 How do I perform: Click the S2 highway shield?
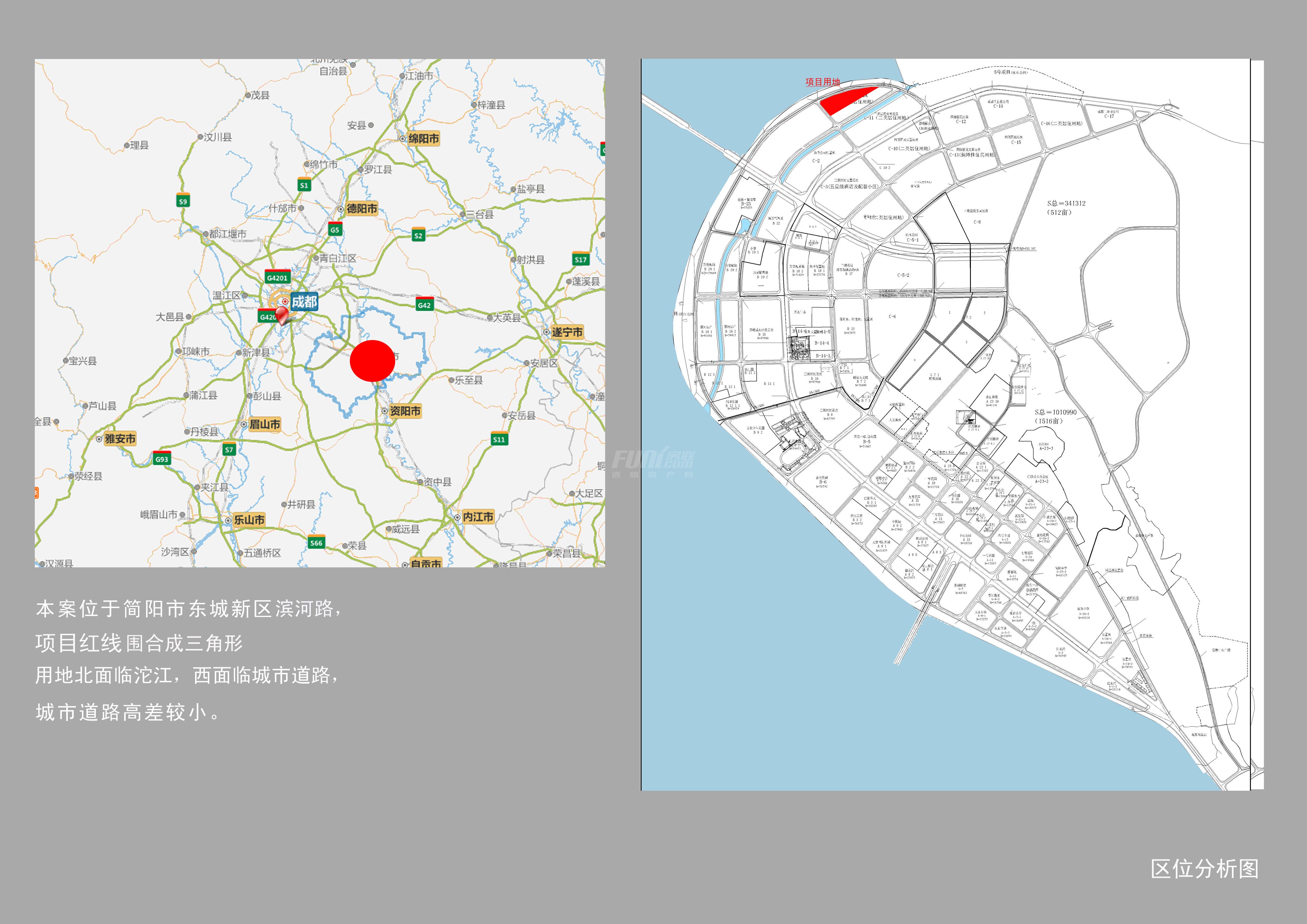click(x=418, y=234)
